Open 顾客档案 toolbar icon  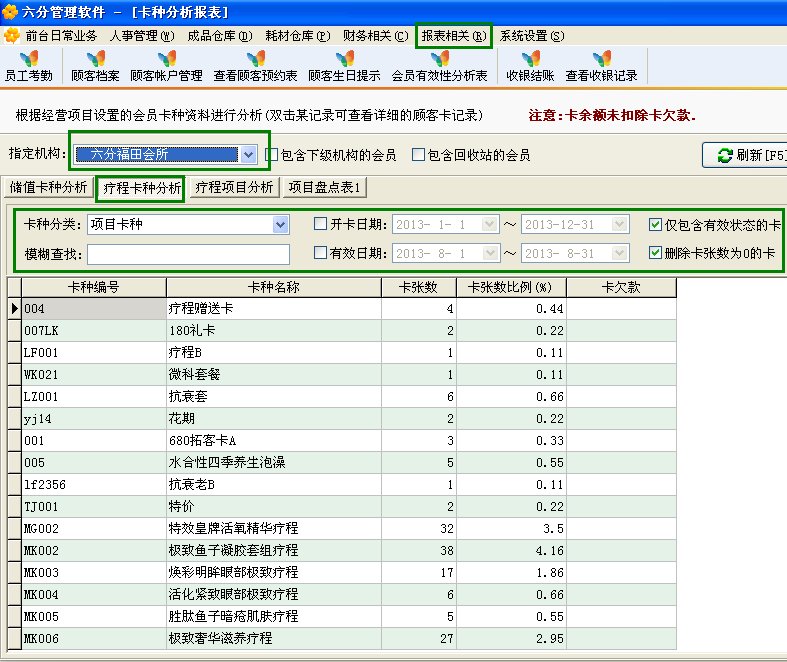[x=95, y=66]
